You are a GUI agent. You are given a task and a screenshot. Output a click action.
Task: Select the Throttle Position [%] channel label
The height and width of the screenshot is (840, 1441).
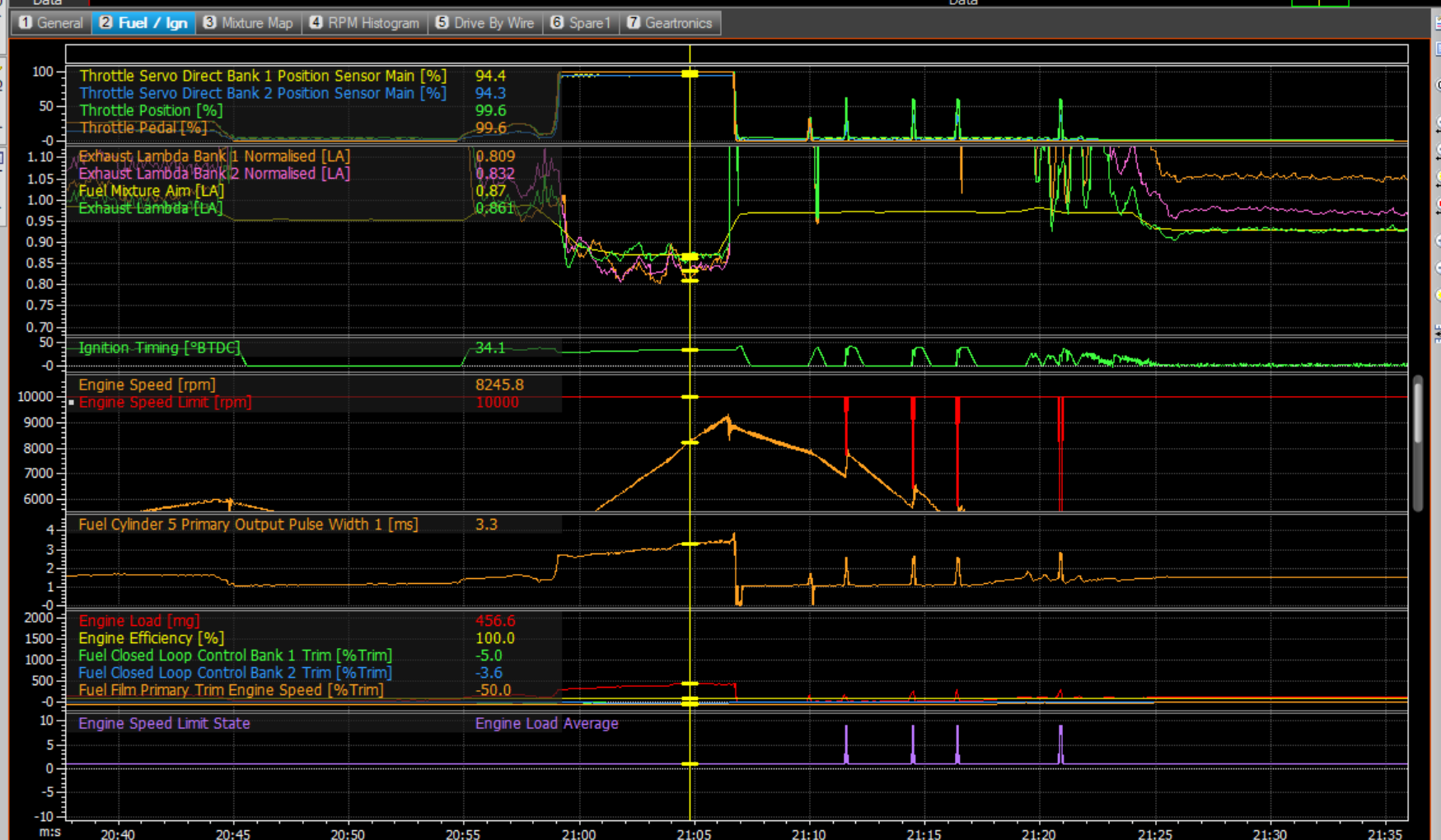pyautogui.click(x=151, y=110)
